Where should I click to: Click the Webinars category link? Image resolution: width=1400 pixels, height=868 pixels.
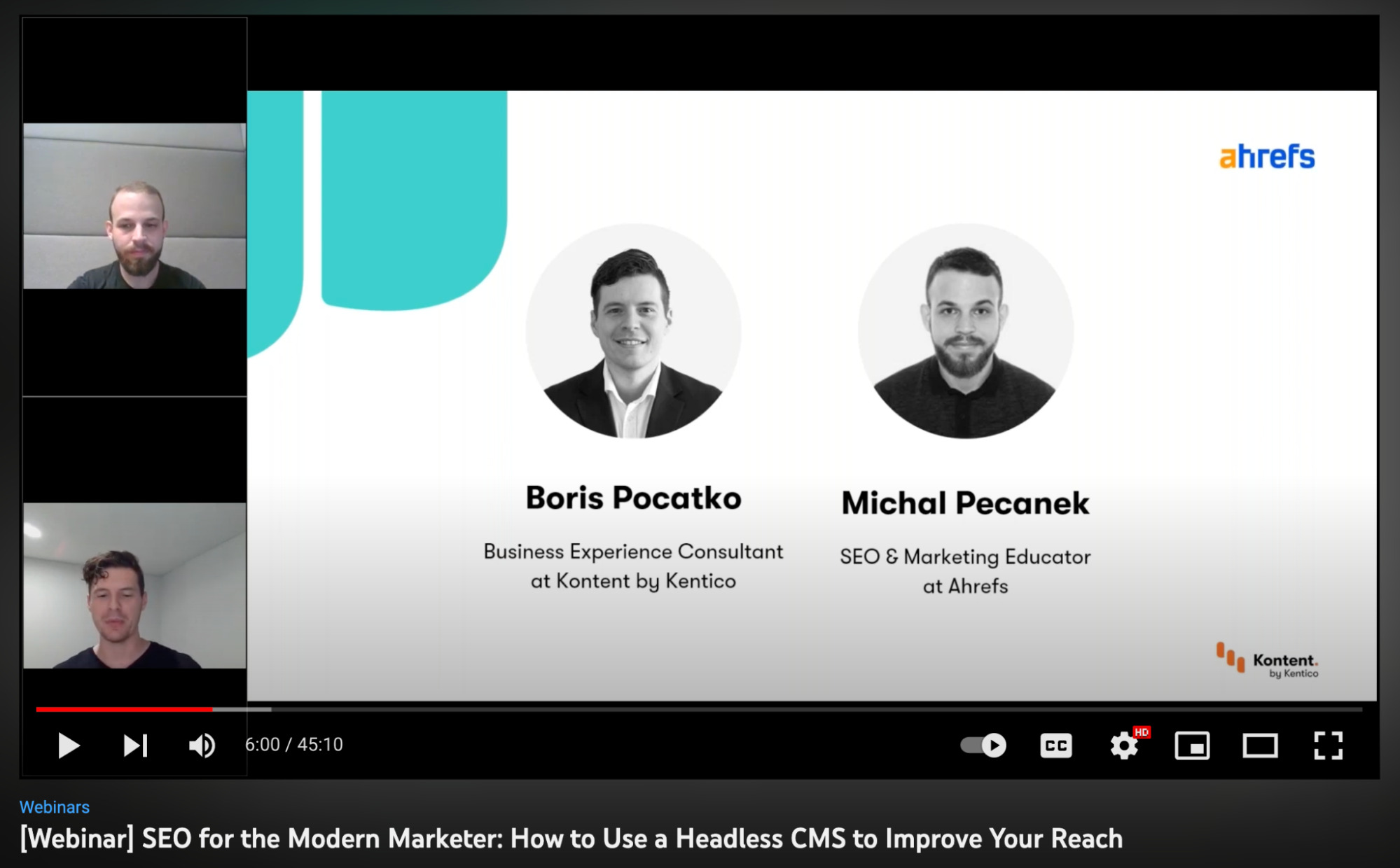(x=54, y=808)
